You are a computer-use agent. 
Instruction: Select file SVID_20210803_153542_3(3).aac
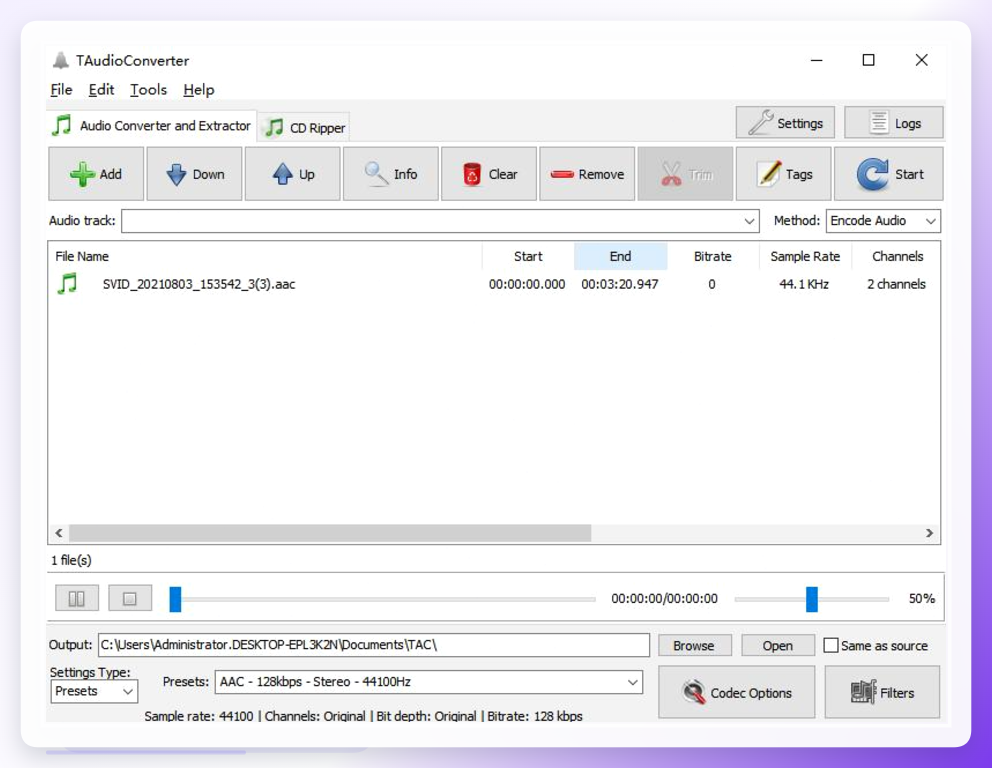[x=199, y=284]
